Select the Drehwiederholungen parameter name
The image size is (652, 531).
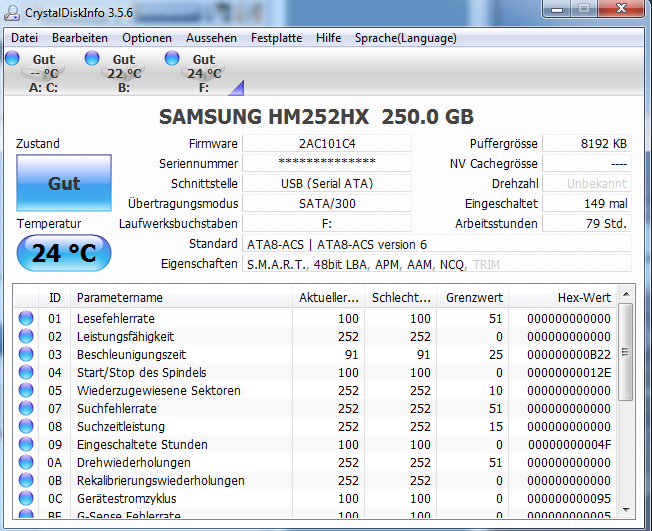(133, 463)
